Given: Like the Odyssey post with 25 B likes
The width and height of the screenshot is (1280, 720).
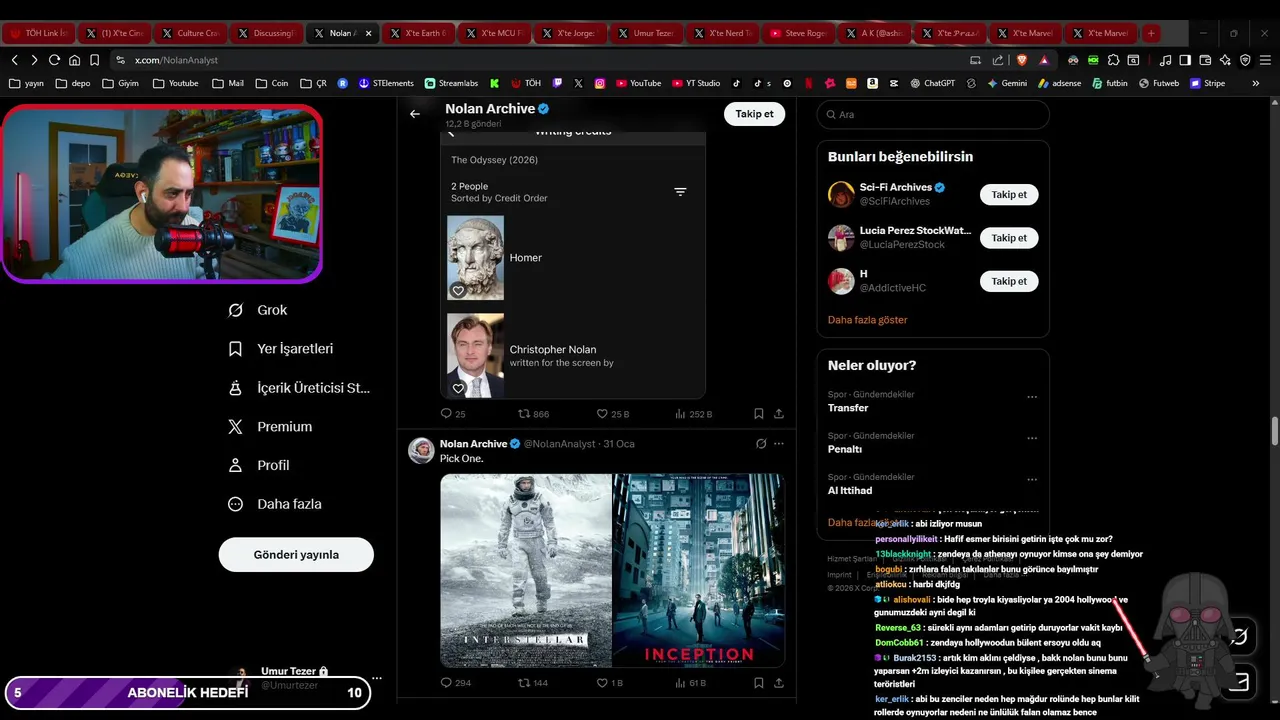Looking at the screenshot, I should pos(612,414).
